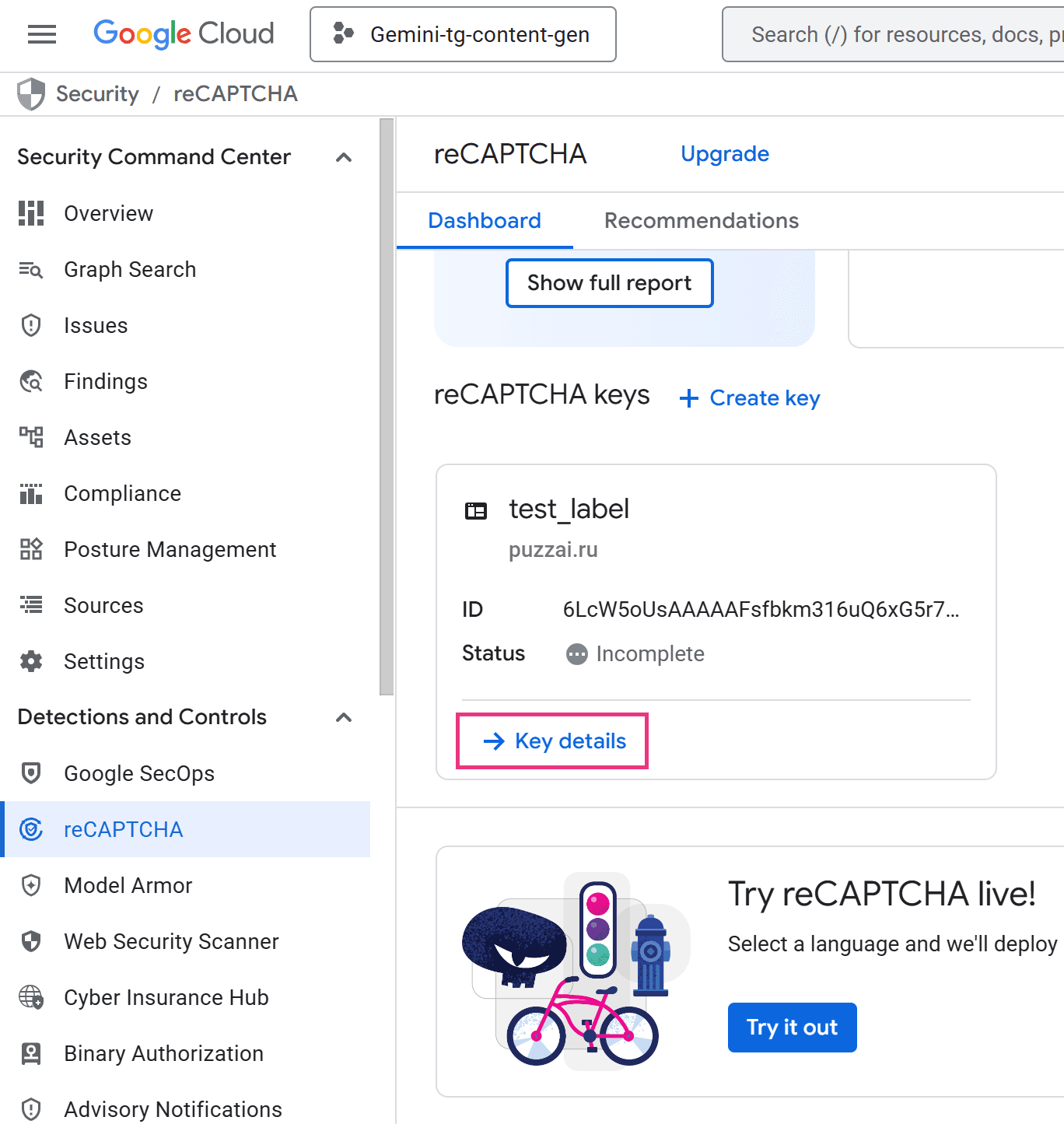Collapse the Detections and Controls section

point(344,717)
